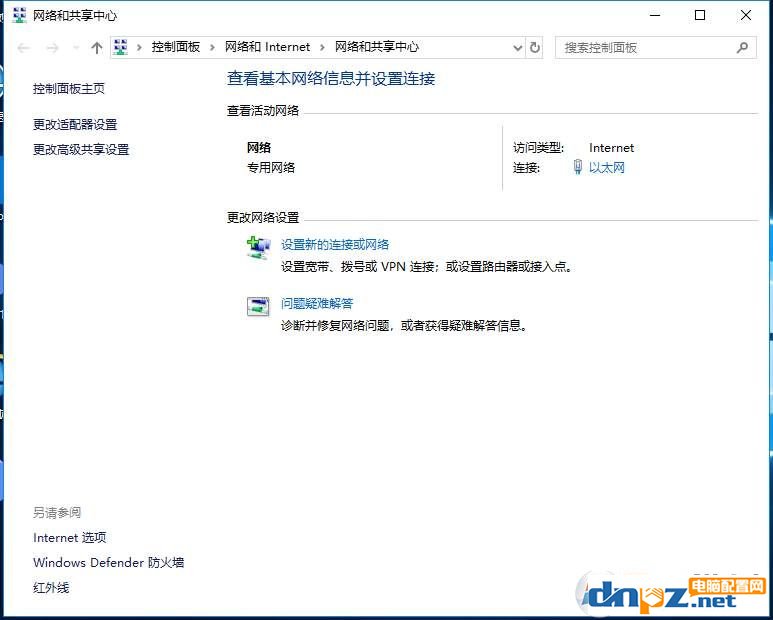Expand the chevron before 控制面板

(140, 47)
